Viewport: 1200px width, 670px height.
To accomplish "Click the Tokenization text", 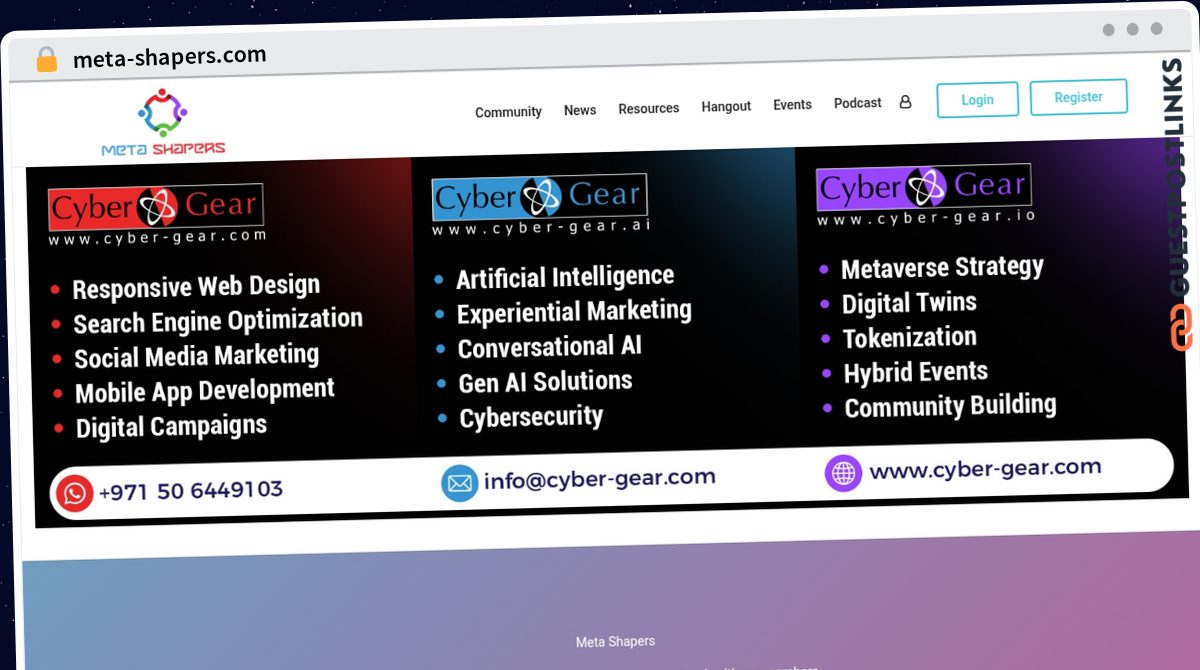I will (x=910, y=338).
